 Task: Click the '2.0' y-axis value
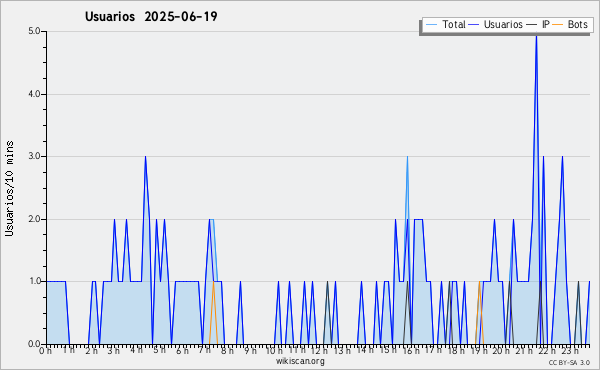34,219
